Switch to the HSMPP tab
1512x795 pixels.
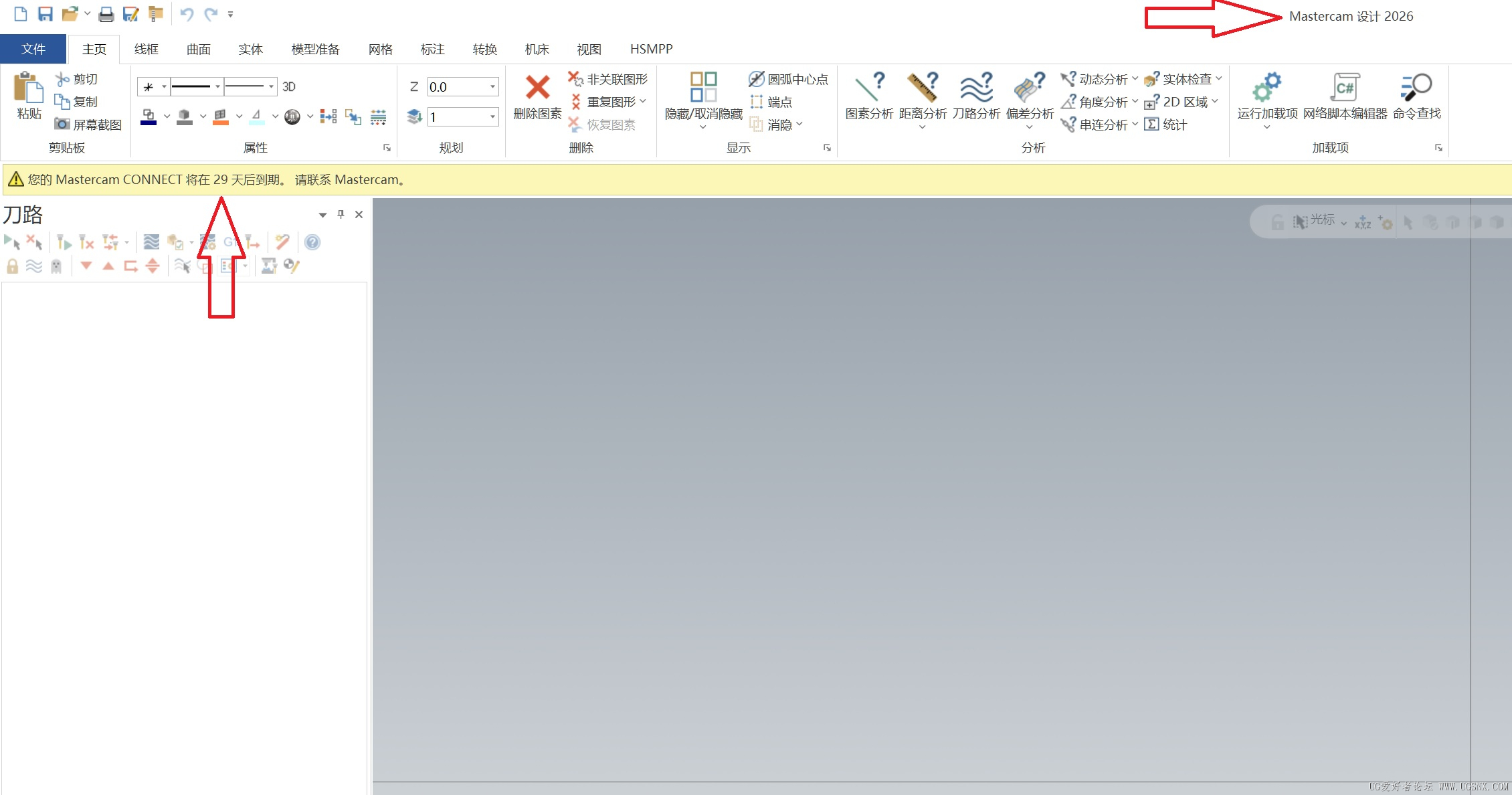(652, 49)
